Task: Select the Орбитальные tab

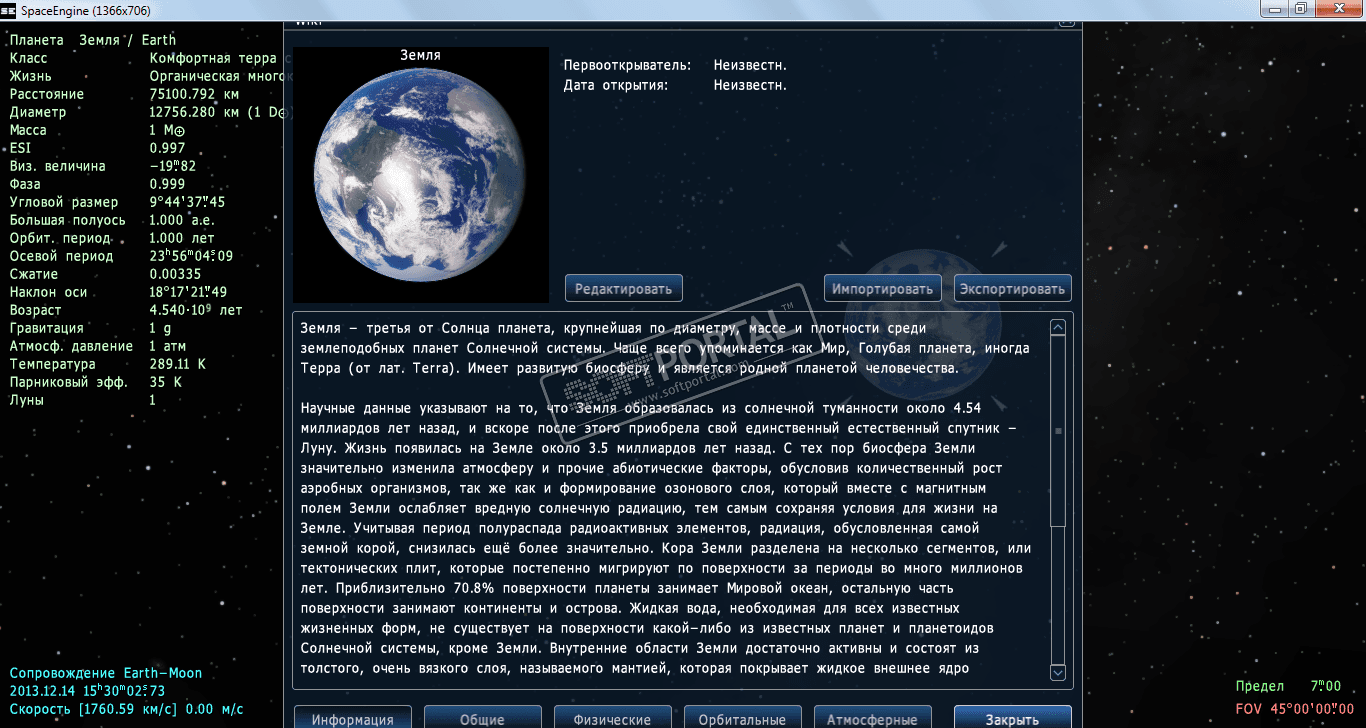Action: tap(742, 718)
